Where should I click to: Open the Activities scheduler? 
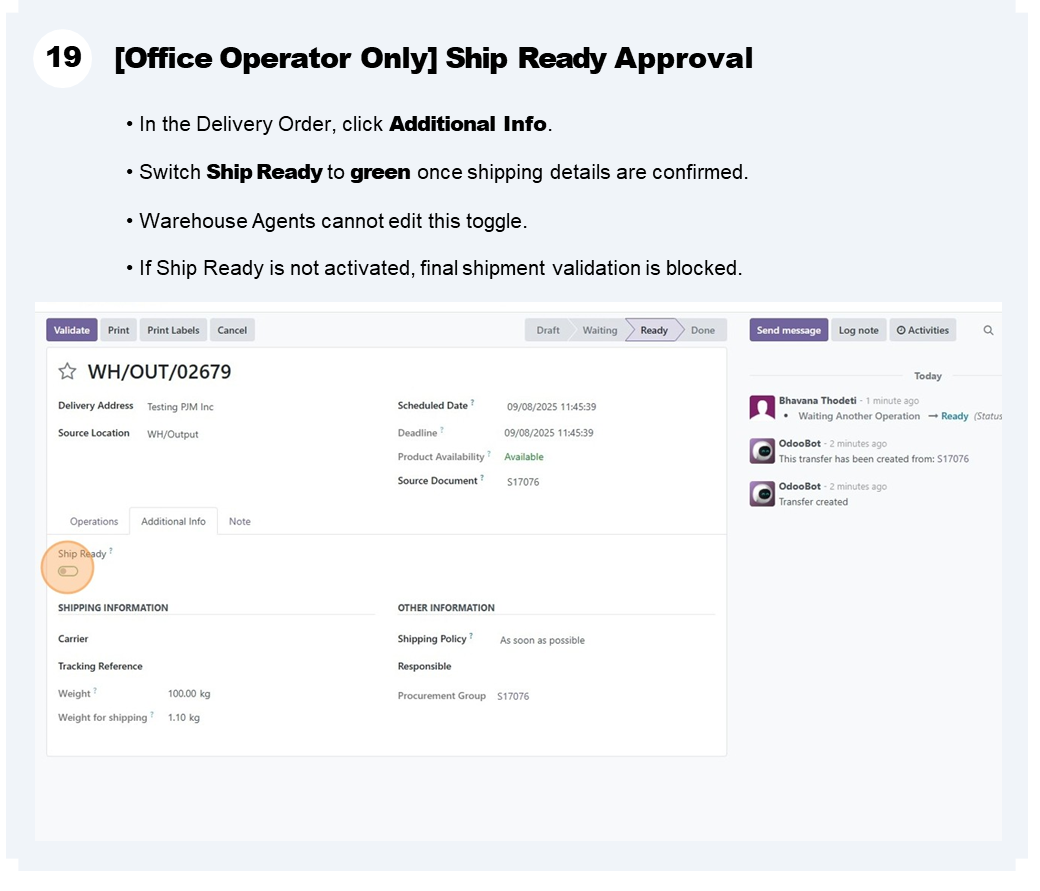(922, 330)
